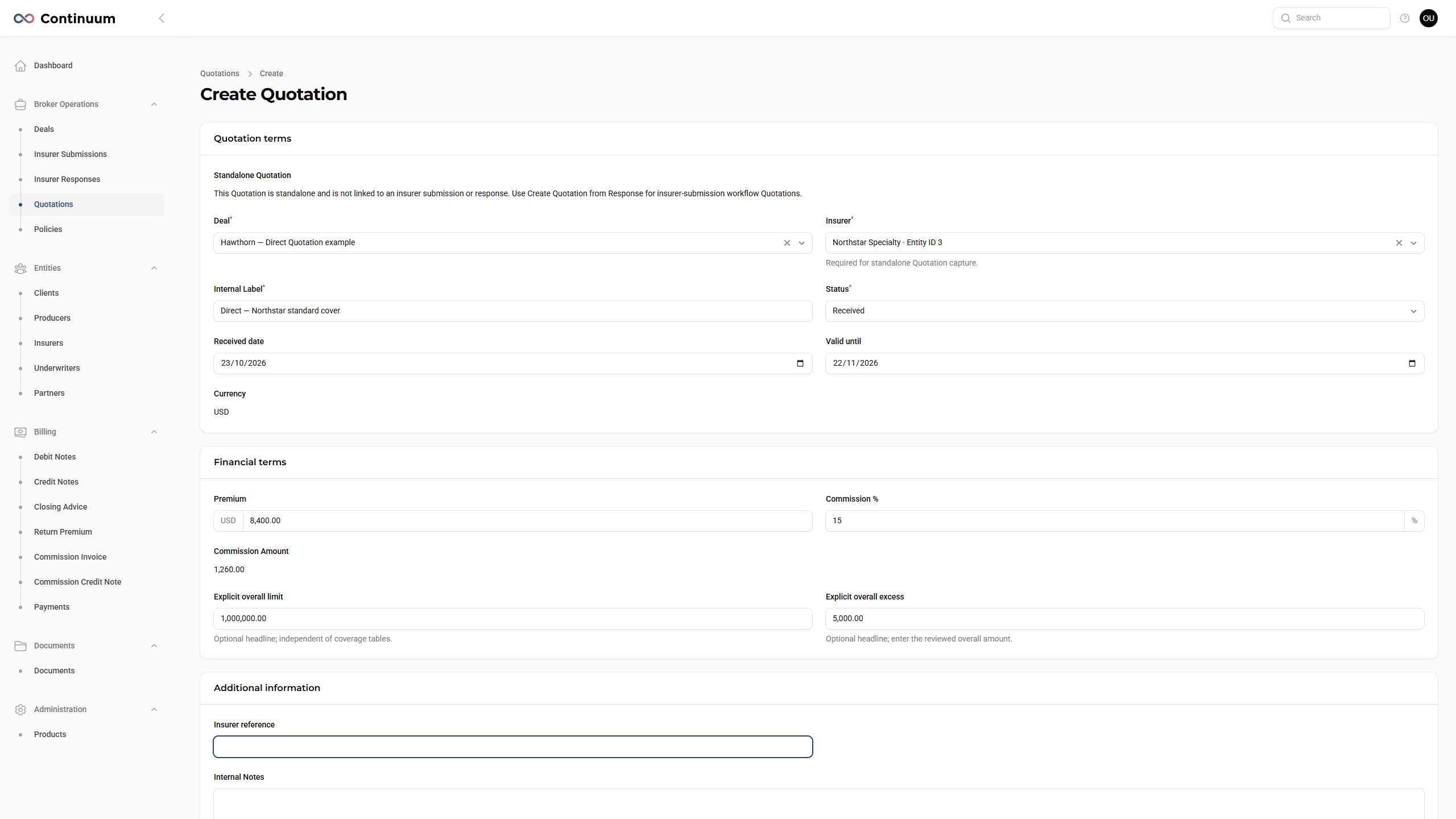
Task: Click the Continuum infinity logo
Action: [x=24, y=18]
